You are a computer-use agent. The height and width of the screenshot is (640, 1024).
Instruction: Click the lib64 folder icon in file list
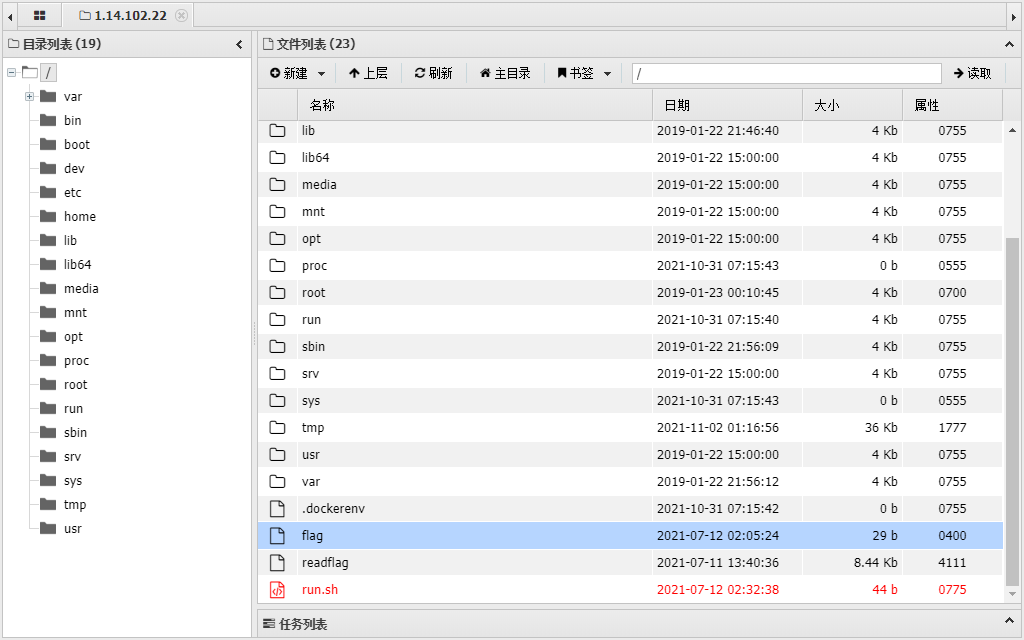point(278,157)
